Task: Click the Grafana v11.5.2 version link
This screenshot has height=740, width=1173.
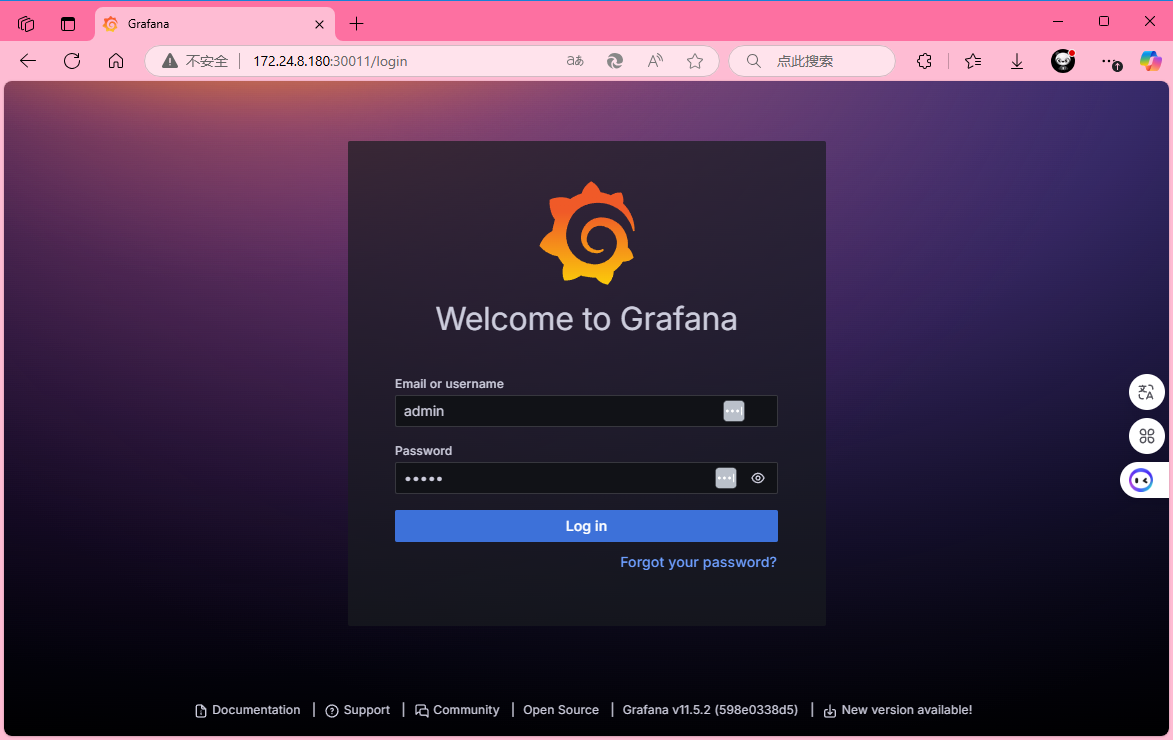Action: (x=710, y=710)
